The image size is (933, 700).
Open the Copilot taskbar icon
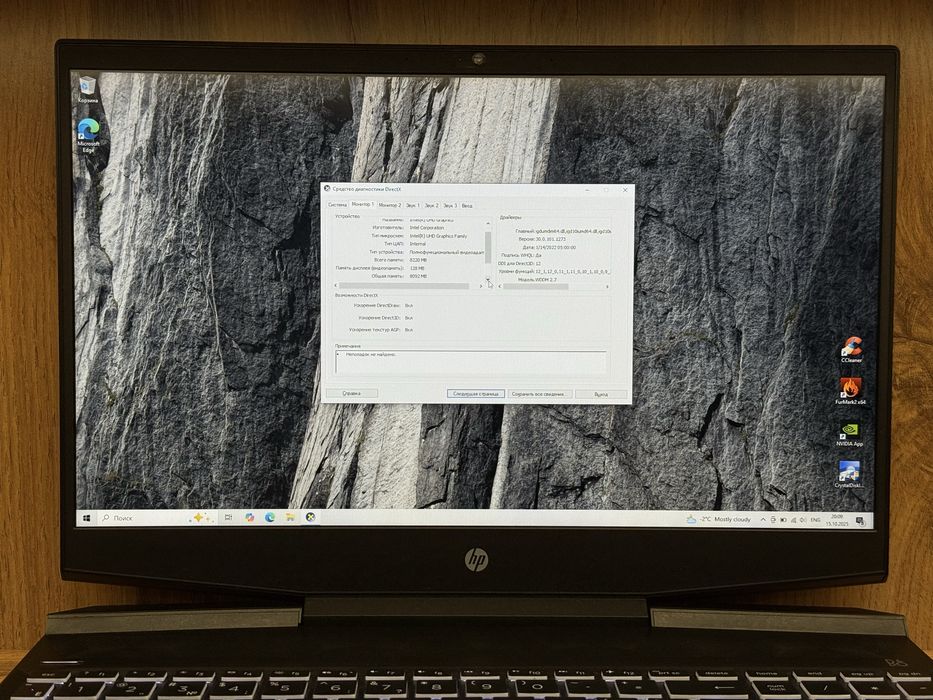249,517
